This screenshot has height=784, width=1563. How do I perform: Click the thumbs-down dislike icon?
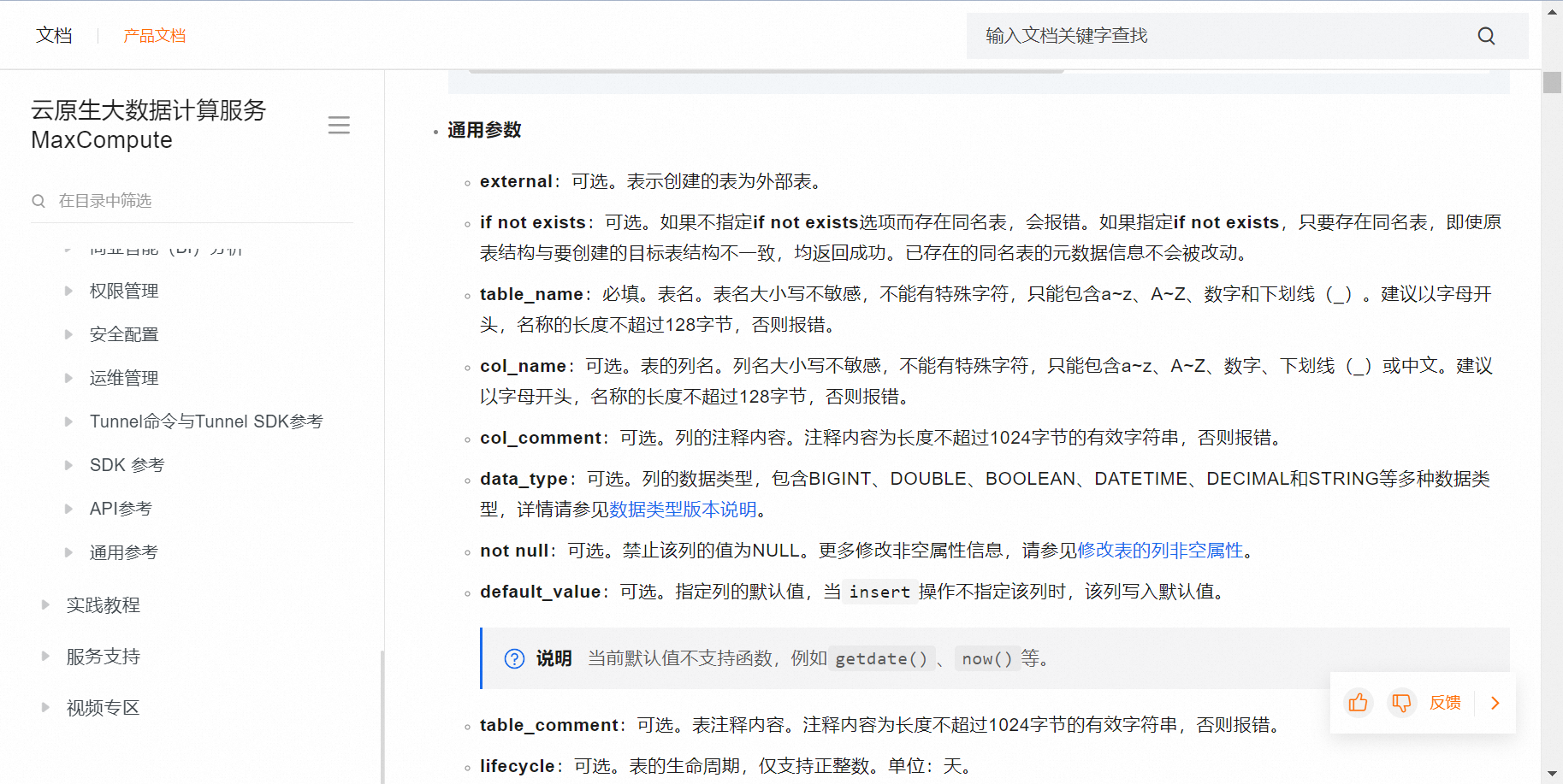point(1401,703)
